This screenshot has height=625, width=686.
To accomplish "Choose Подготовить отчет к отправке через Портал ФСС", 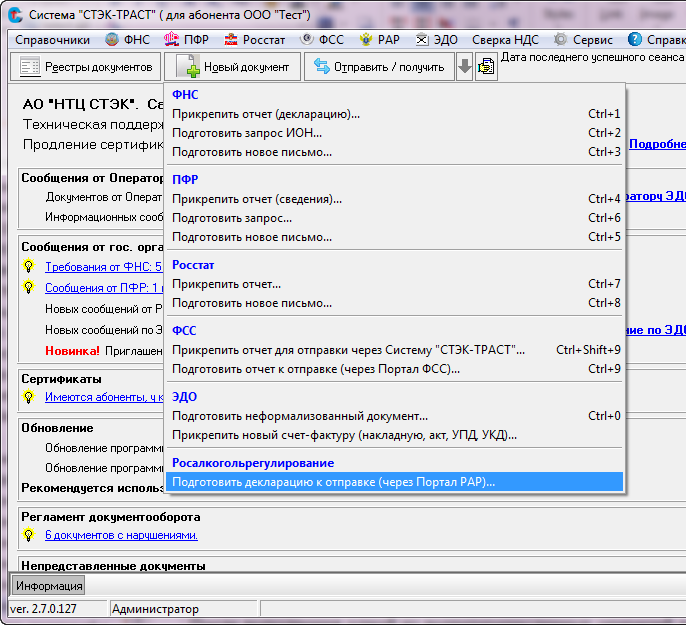I will point(395,369).
